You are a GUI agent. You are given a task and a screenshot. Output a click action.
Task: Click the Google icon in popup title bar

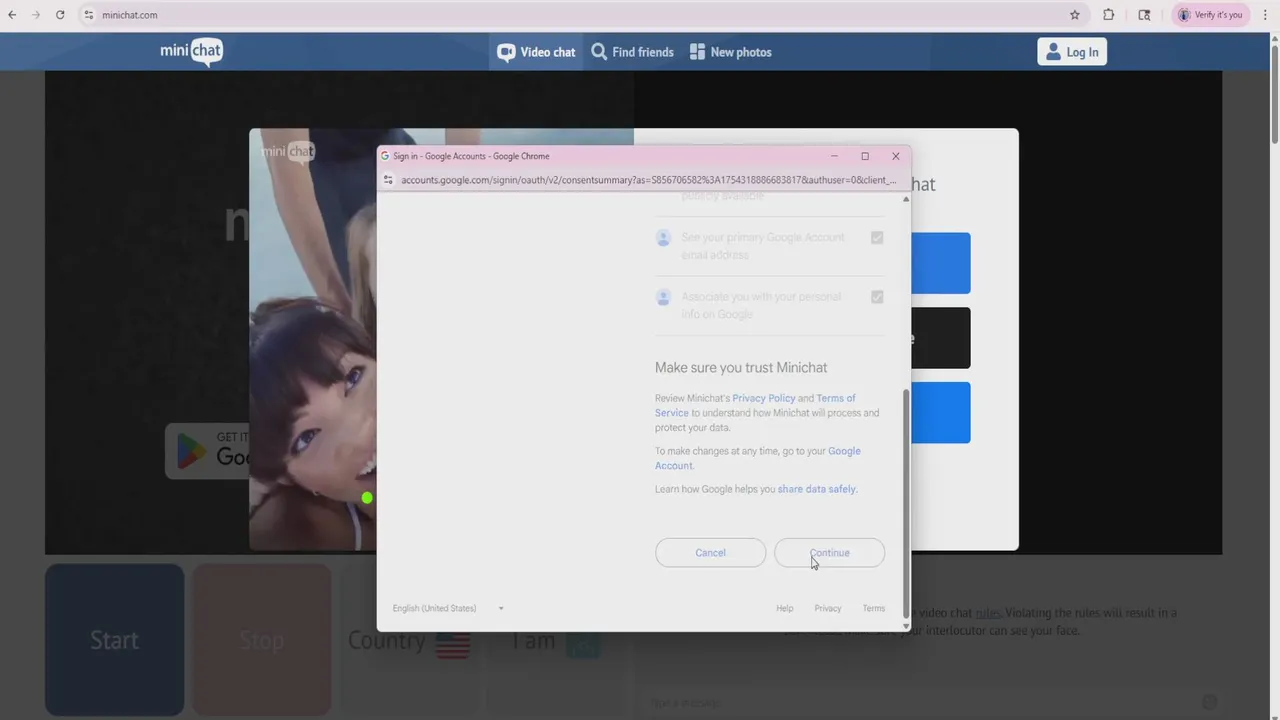click(x=385, y=156)
